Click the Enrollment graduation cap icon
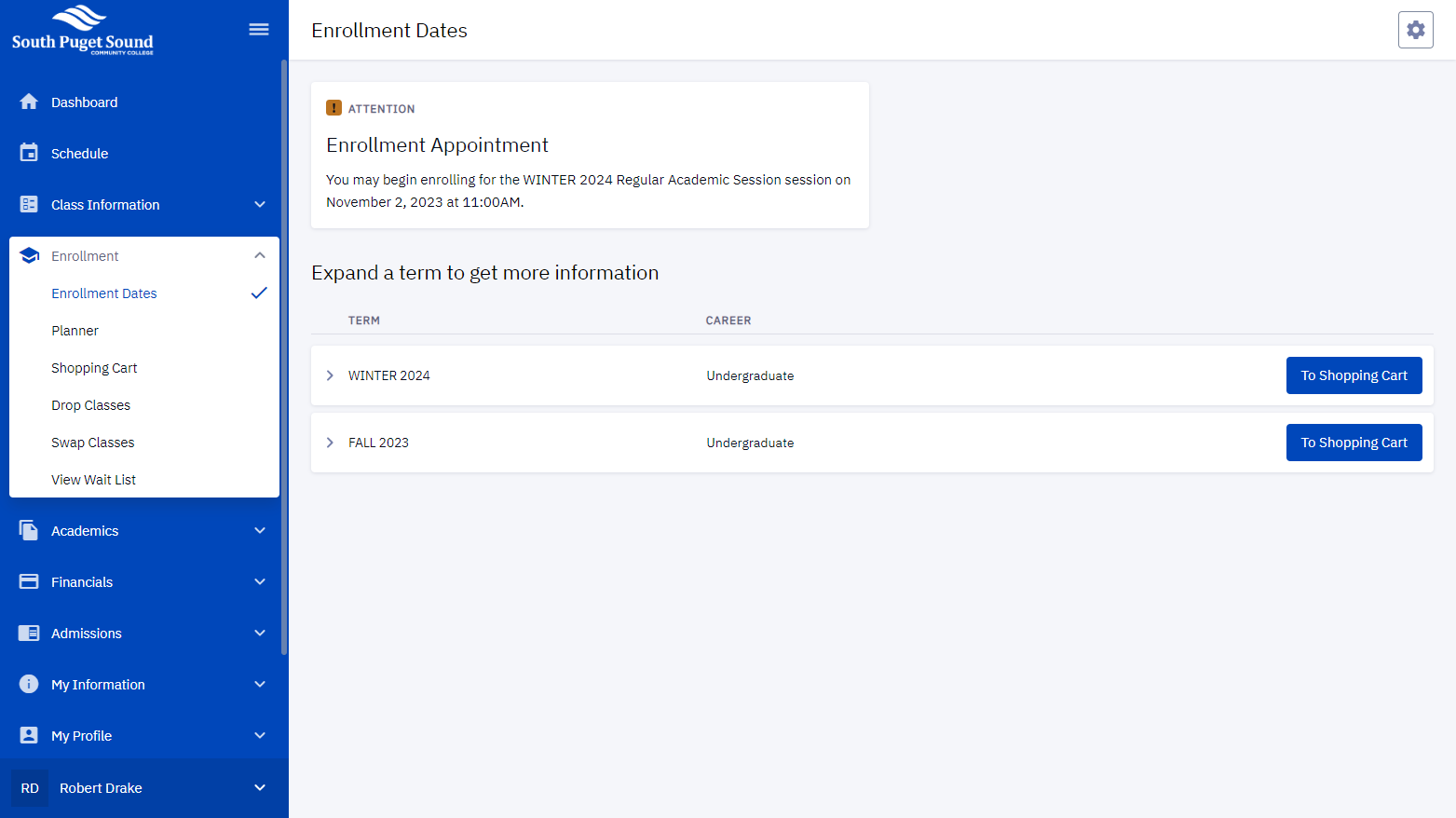 pyautogui.click(x=29, y=255)
